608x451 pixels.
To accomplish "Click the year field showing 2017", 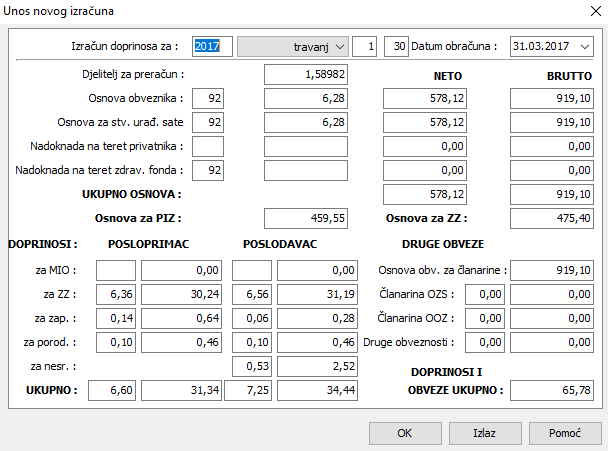I will 212,47.
